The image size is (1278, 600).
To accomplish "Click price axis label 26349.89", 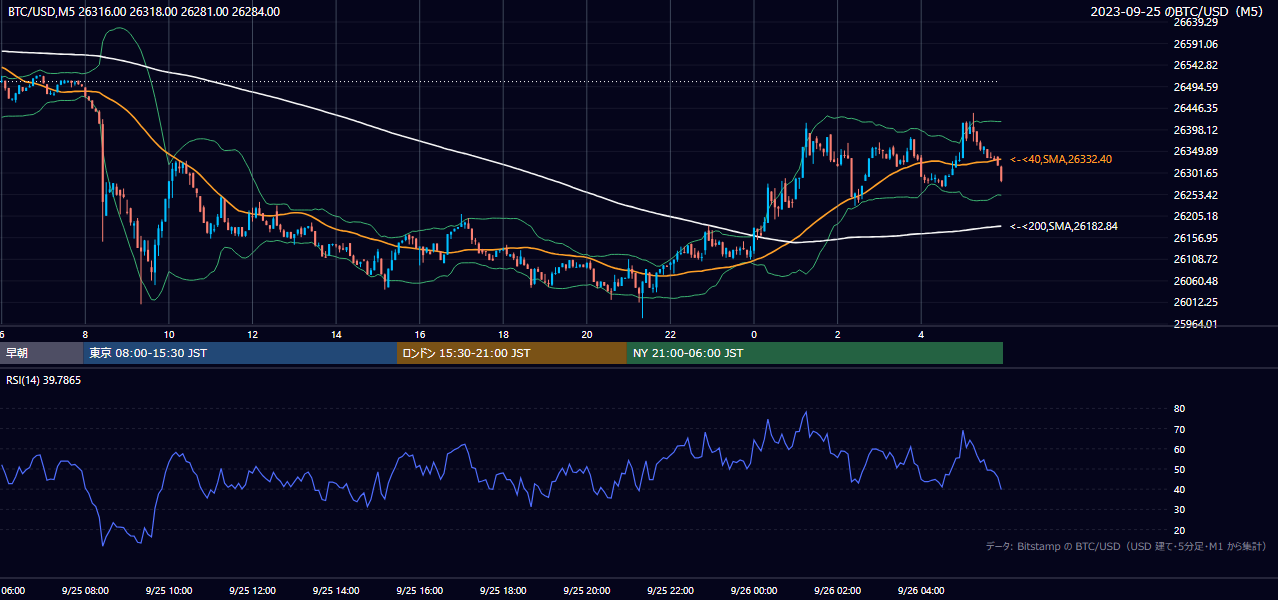I will 1195,151.
